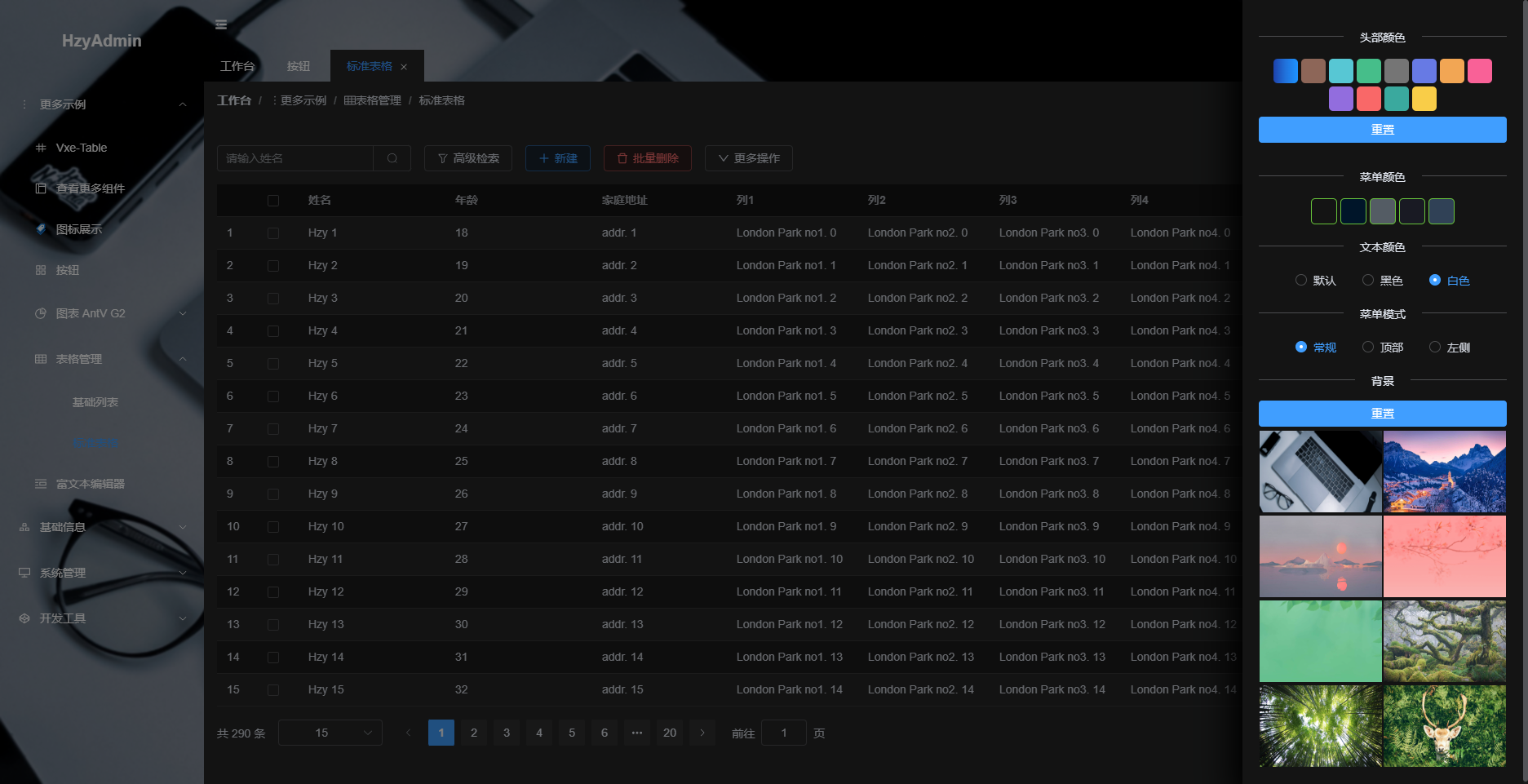Screen dimensions: 1528x784
Task: Open the 更多操作 dropdown
Action: 748,158
